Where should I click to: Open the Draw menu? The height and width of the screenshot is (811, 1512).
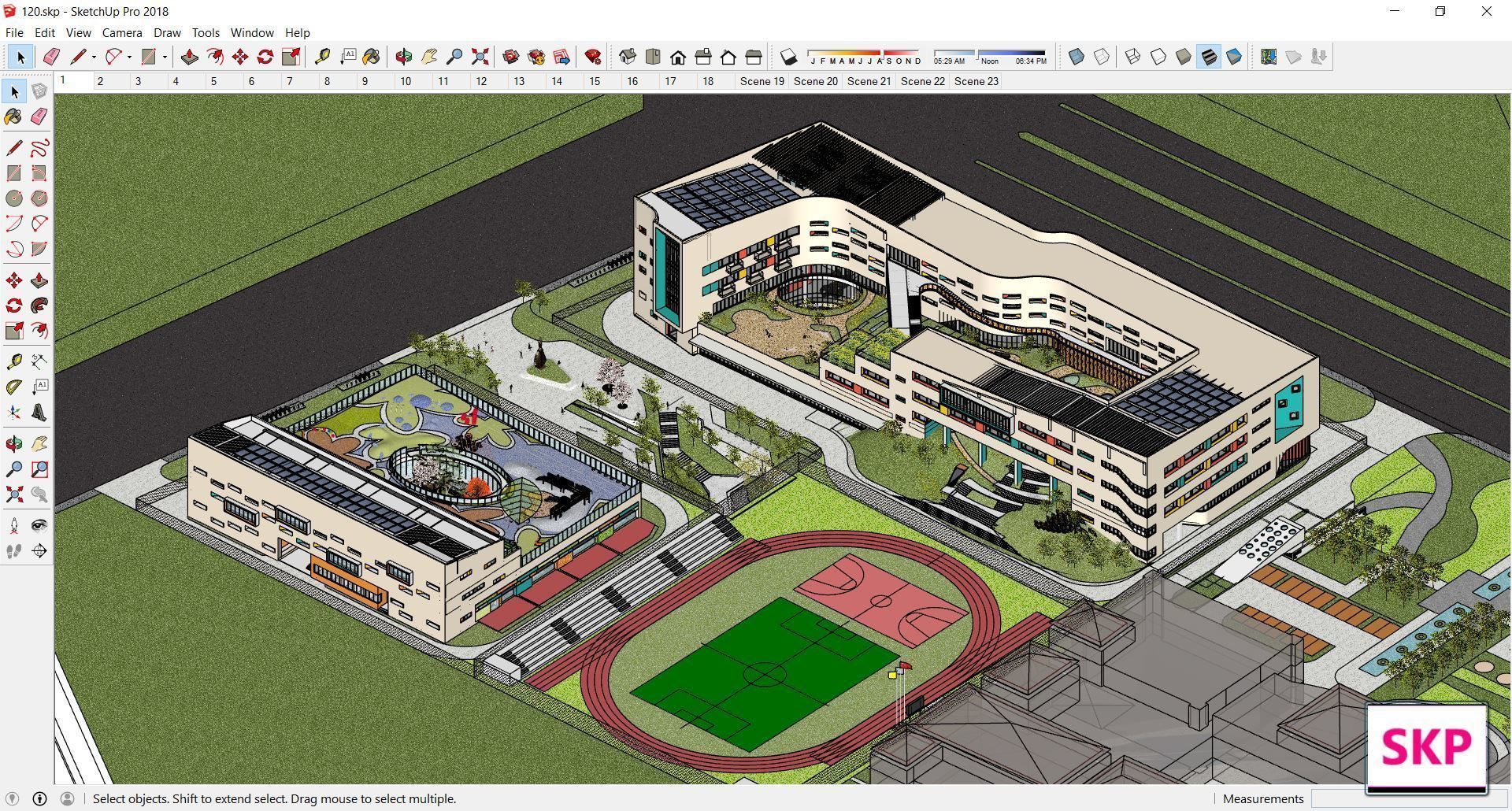pos(167,33)
